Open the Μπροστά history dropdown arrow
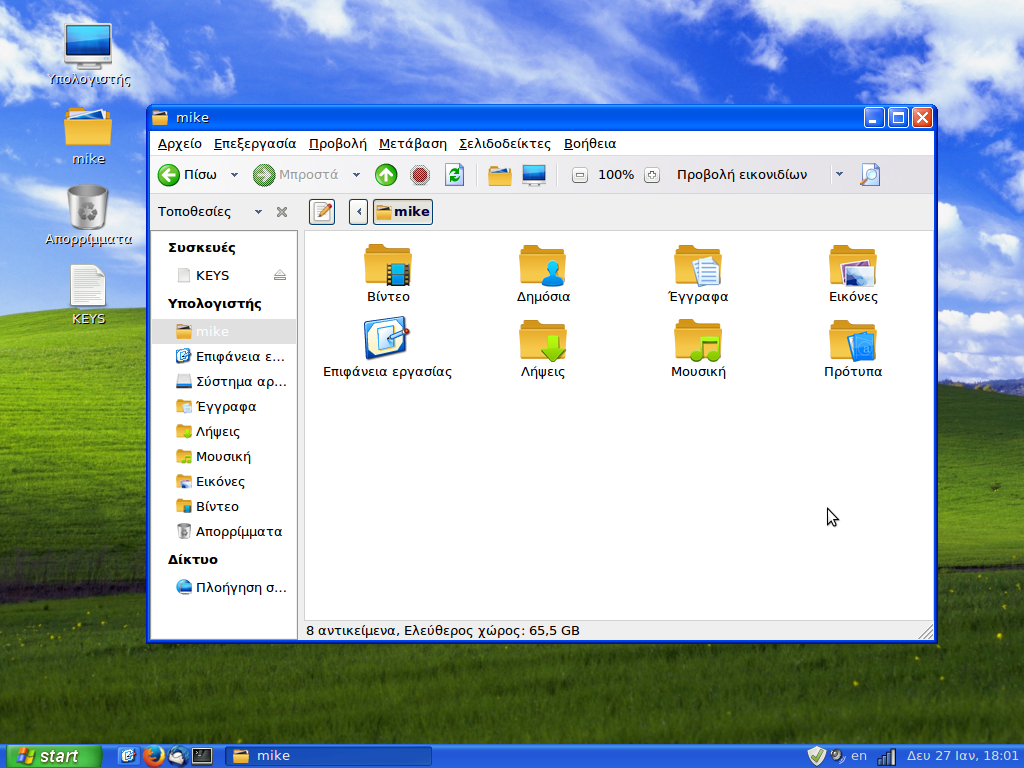This screenshot has height=768, width=1024. point(356,175)
